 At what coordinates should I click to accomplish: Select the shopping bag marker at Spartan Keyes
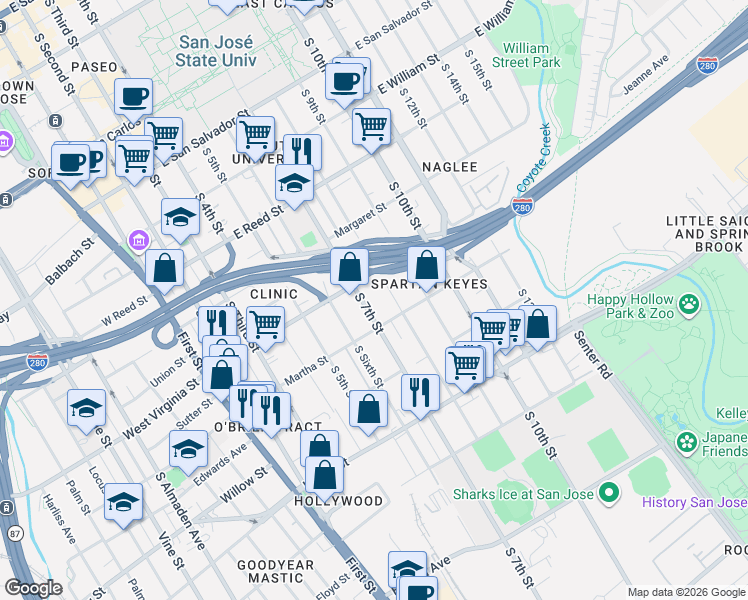tap(426, 266)
